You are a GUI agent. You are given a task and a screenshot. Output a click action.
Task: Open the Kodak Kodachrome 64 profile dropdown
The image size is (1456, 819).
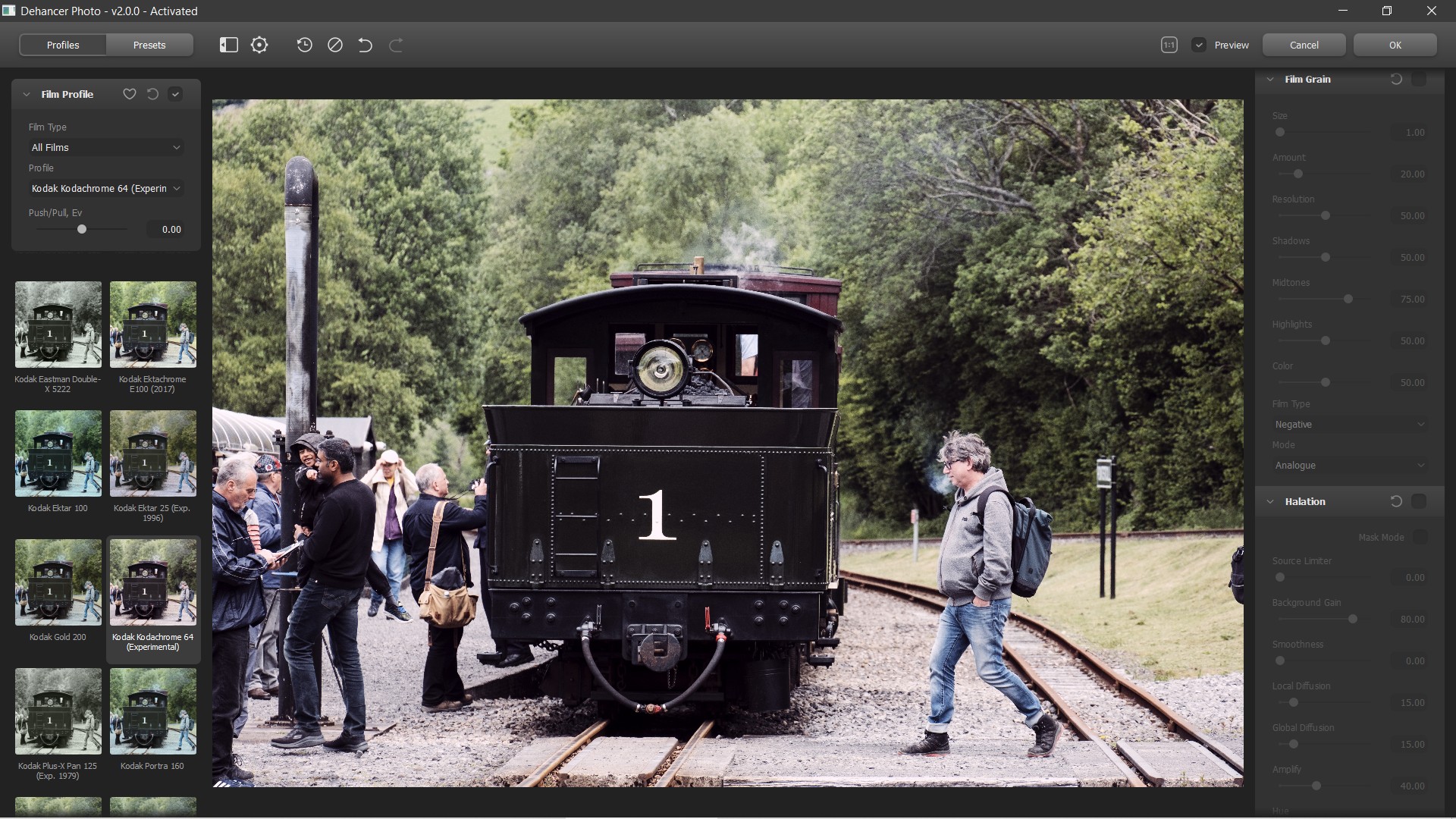click(105, 188)
